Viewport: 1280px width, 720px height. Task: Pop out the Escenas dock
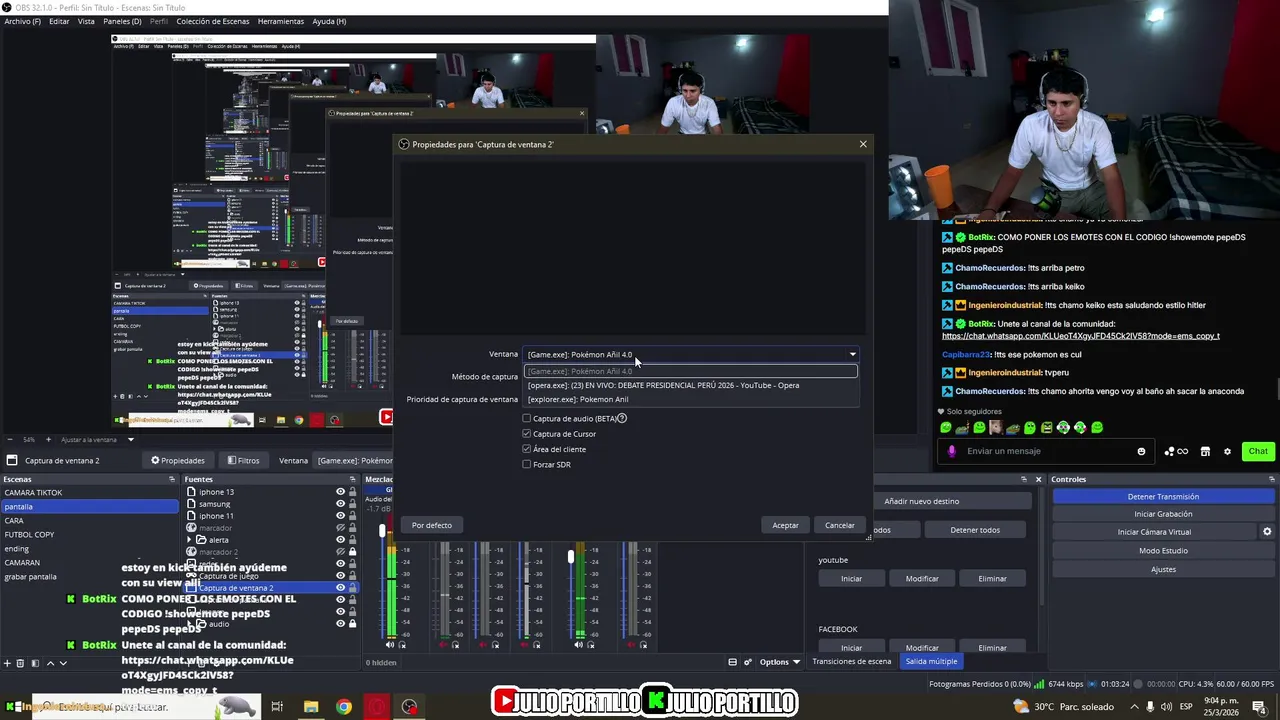coord(172,479)
